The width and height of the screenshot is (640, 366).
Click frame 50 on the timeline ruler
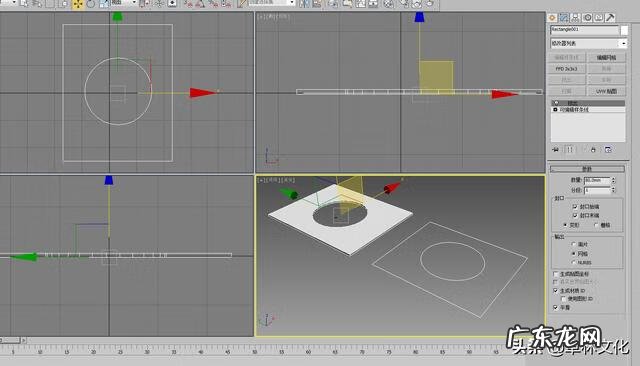254,351
